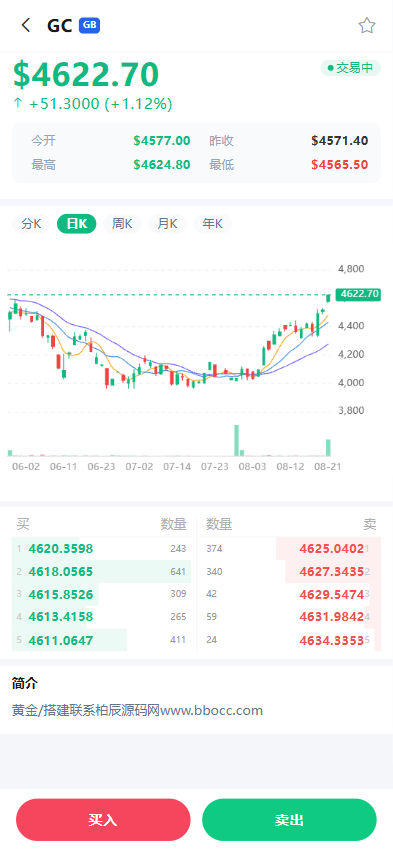This screenshot has width=393, height=850.
Task: Select ask price 4627.3435
Action: click(x=331, y=571)
